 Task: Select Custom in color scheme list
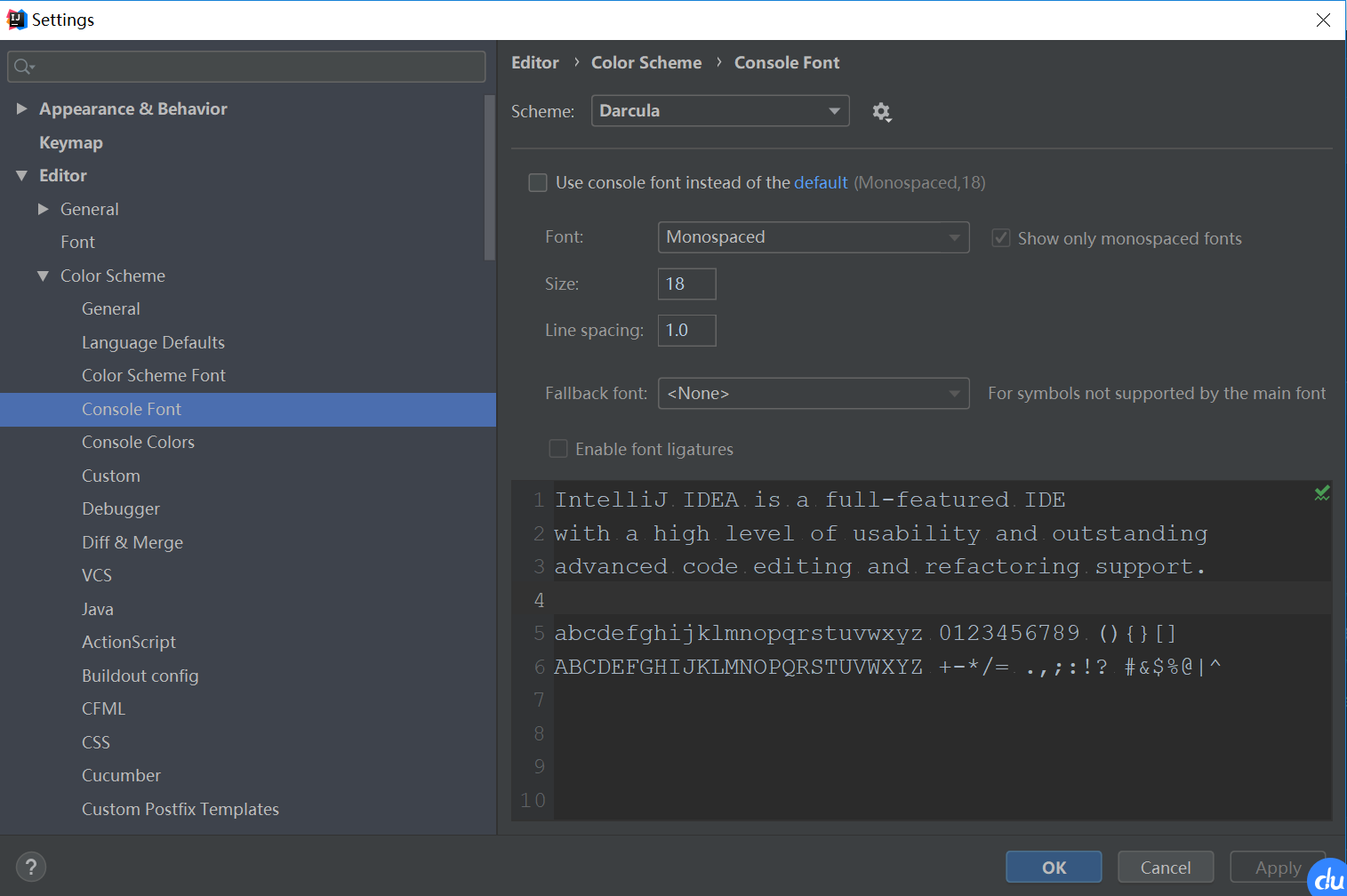coord(111,476)
